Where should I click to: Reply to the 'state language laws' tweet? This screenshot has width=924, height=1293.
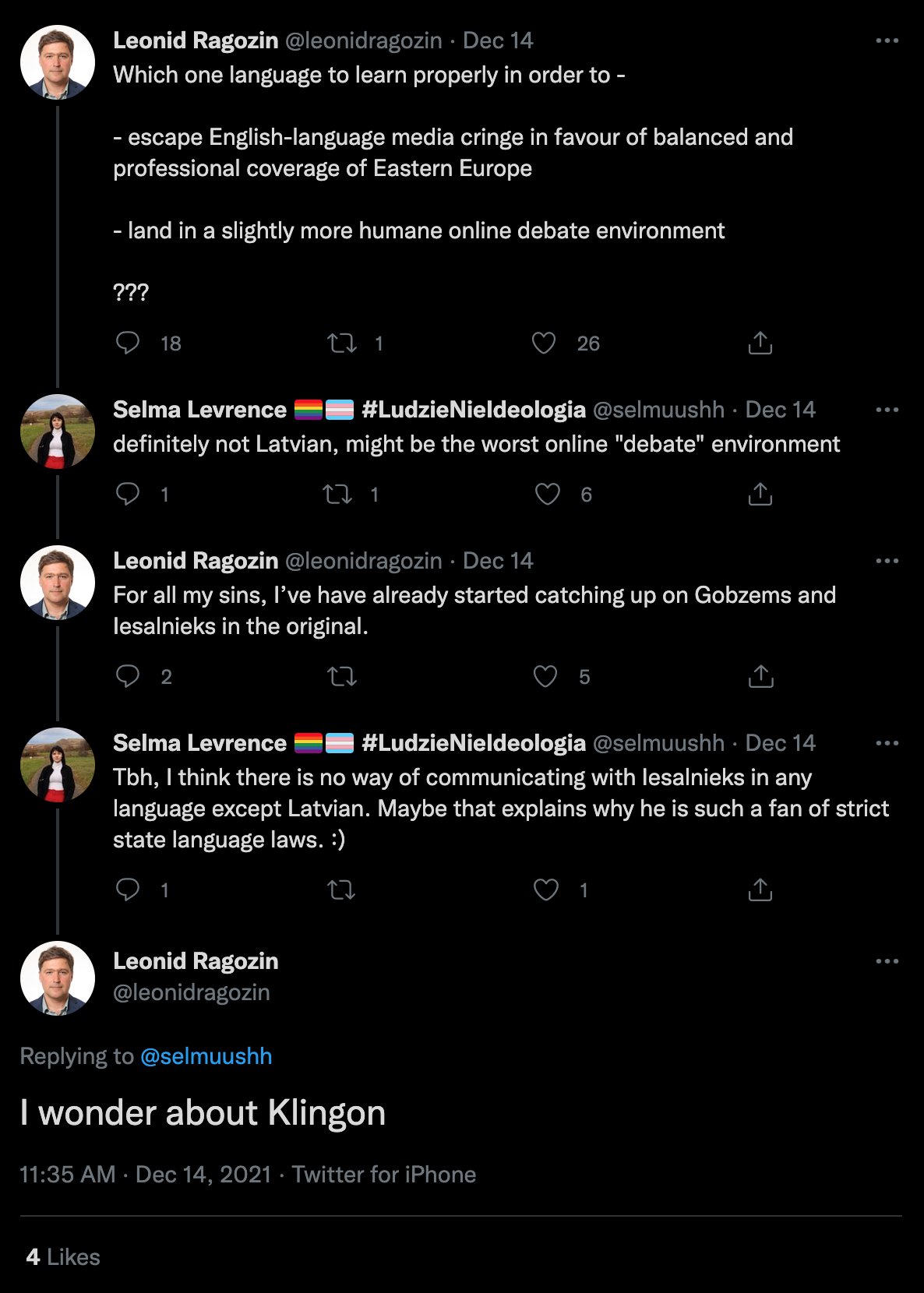128,890
